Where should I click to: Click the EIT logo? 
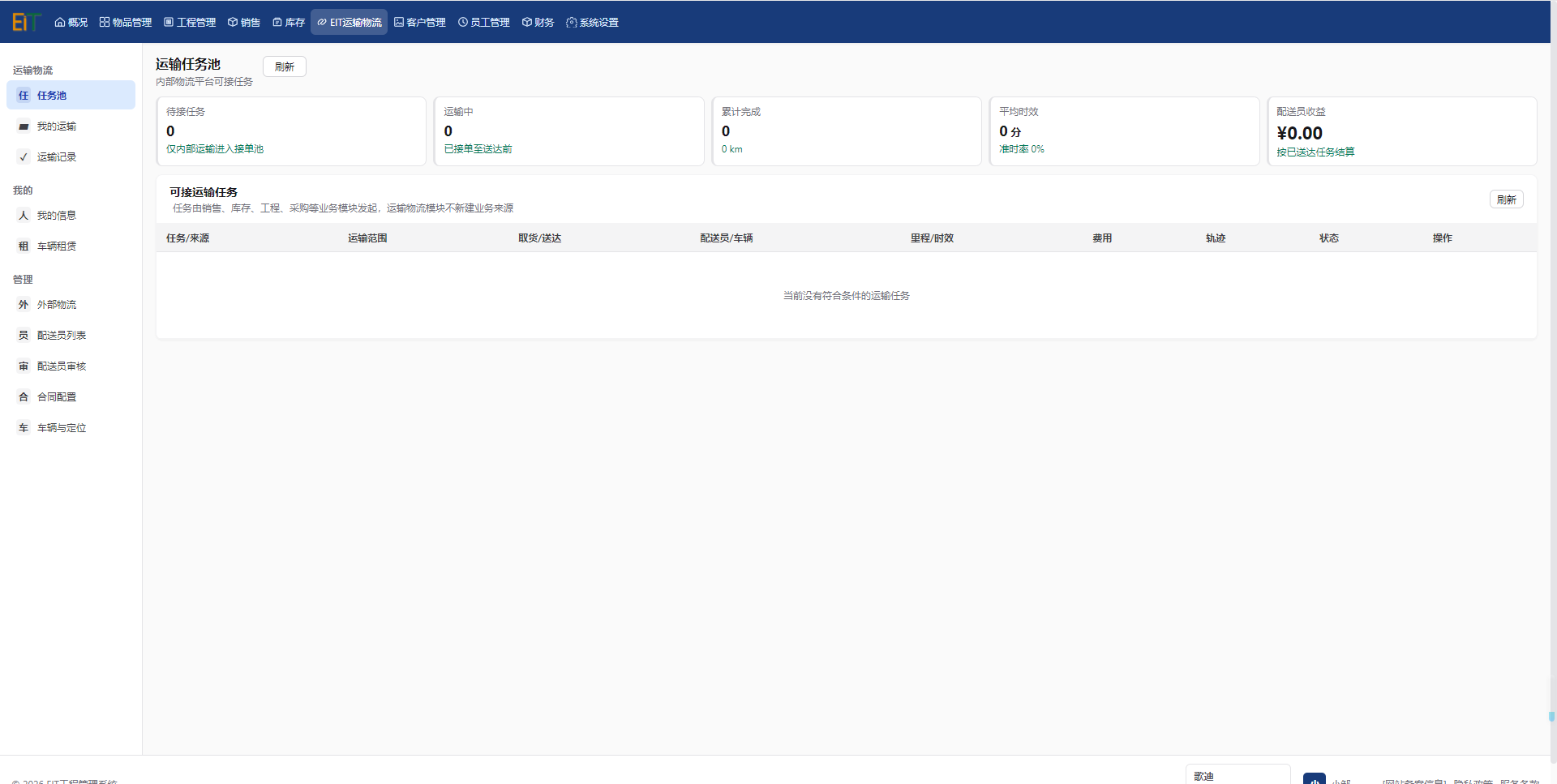(26, 22)
